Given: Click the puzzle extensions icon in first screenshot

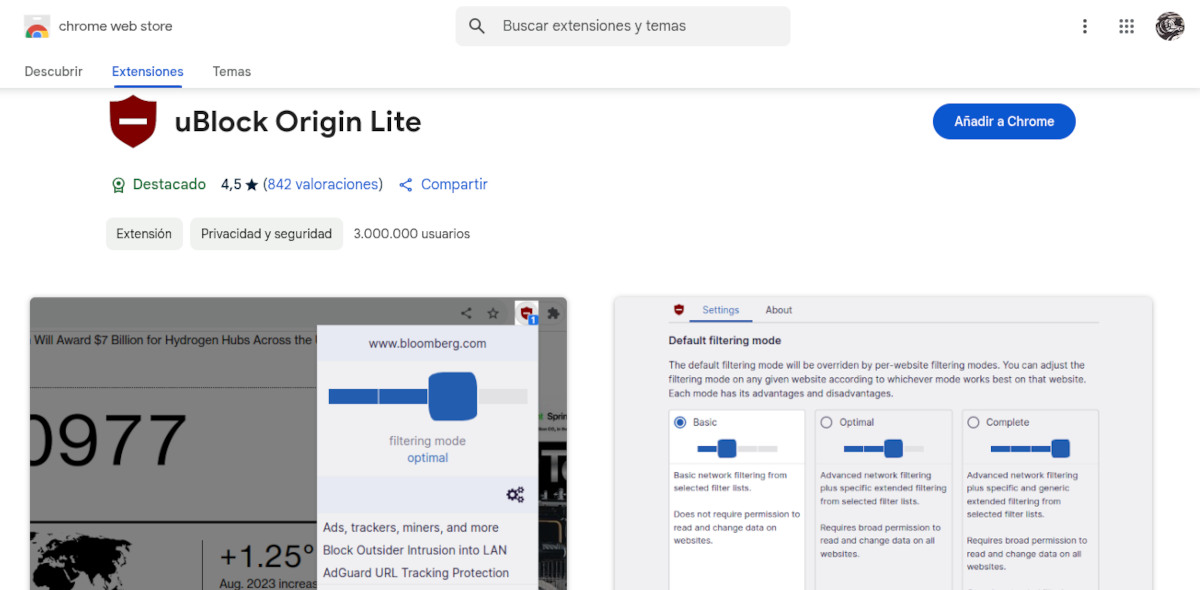Looking at the screenshot, I should [553, 313].
